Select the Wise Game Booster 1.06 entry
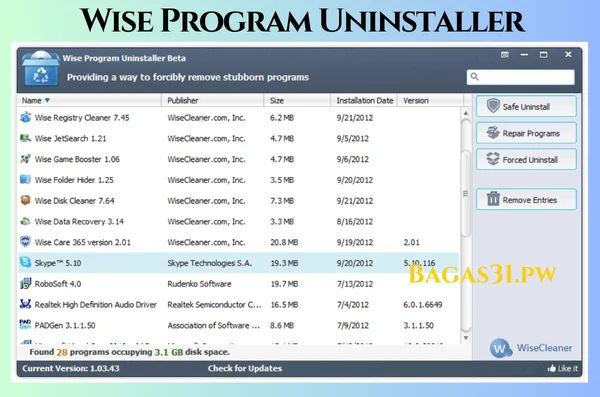600x397 pixels. pos(77,159)
